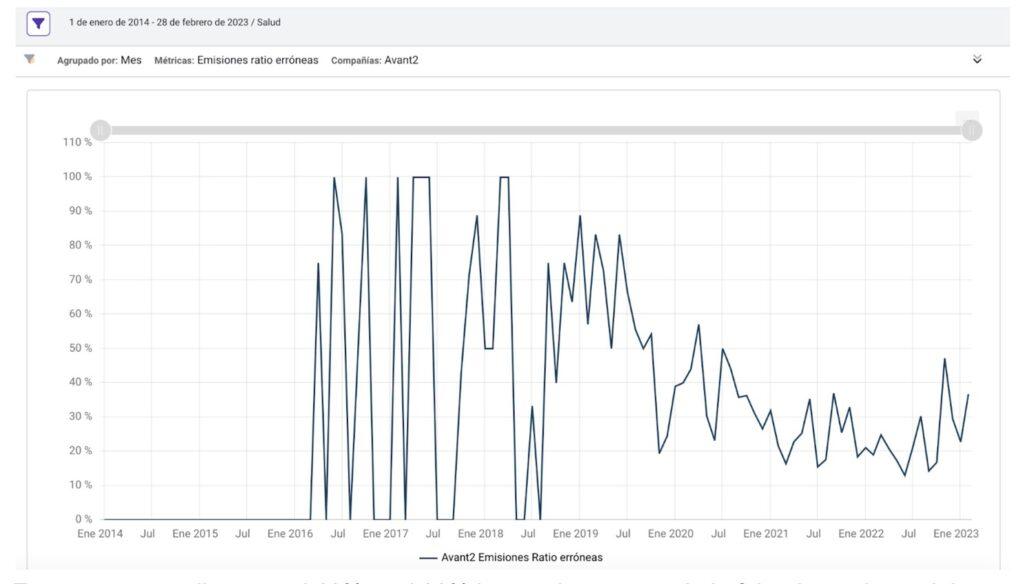Viewport: 1024px width, 584px height.
Task: Click the Ene 2023 x-axis label
Action: click(x=956, y=534)
